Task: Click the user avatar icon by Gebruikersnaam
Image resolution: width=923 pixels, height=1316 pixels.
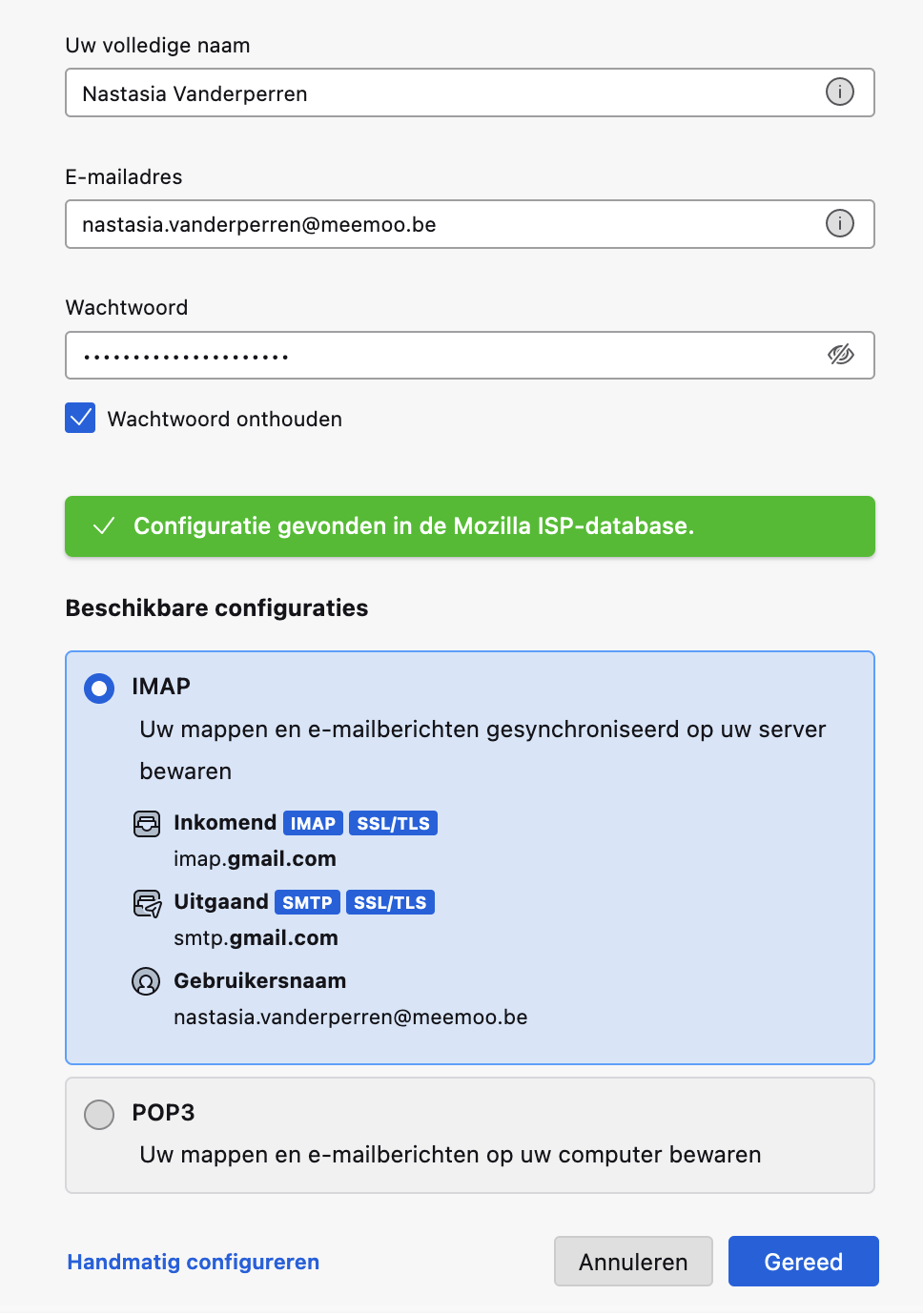Action: [146, 981]
